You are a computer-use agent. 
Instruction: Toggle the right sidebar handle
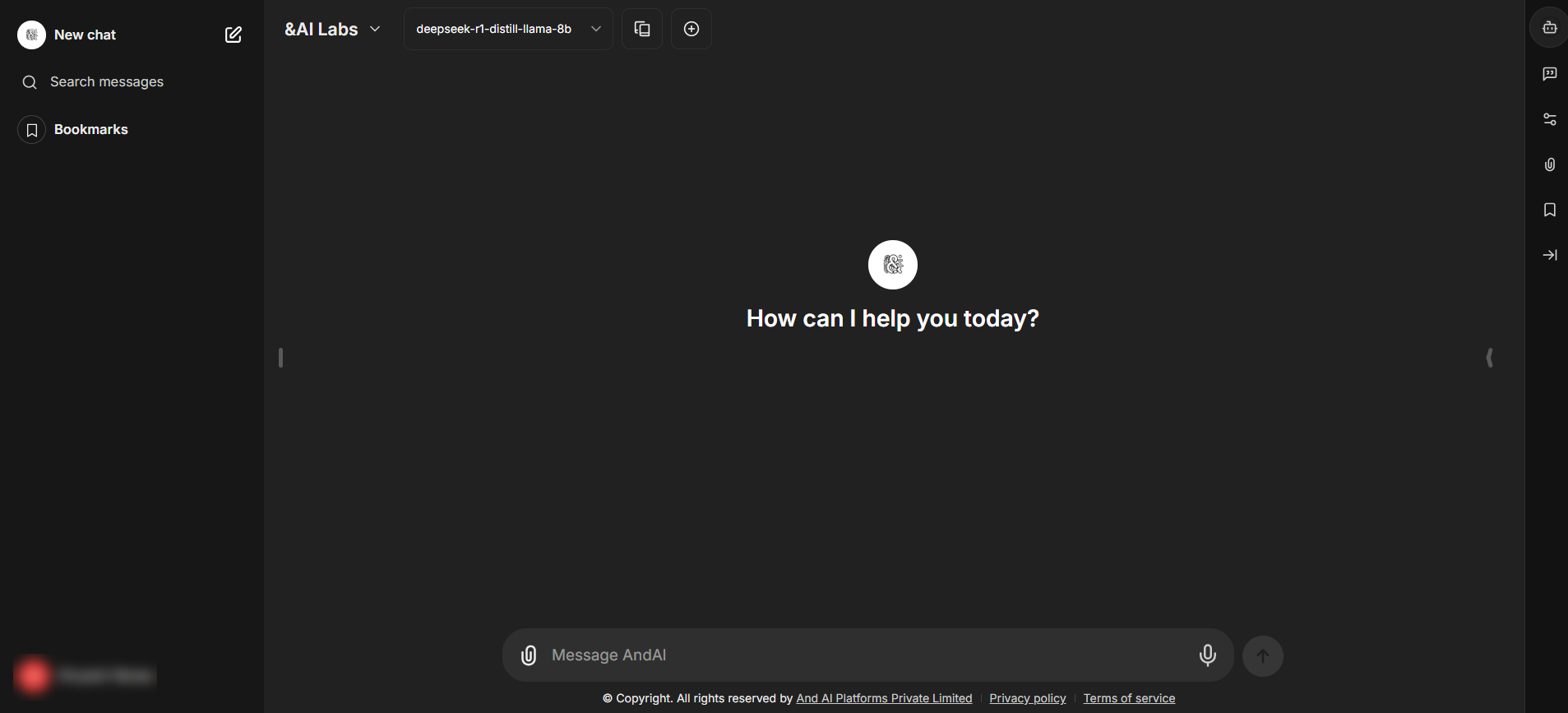[x=1489, y=358]
